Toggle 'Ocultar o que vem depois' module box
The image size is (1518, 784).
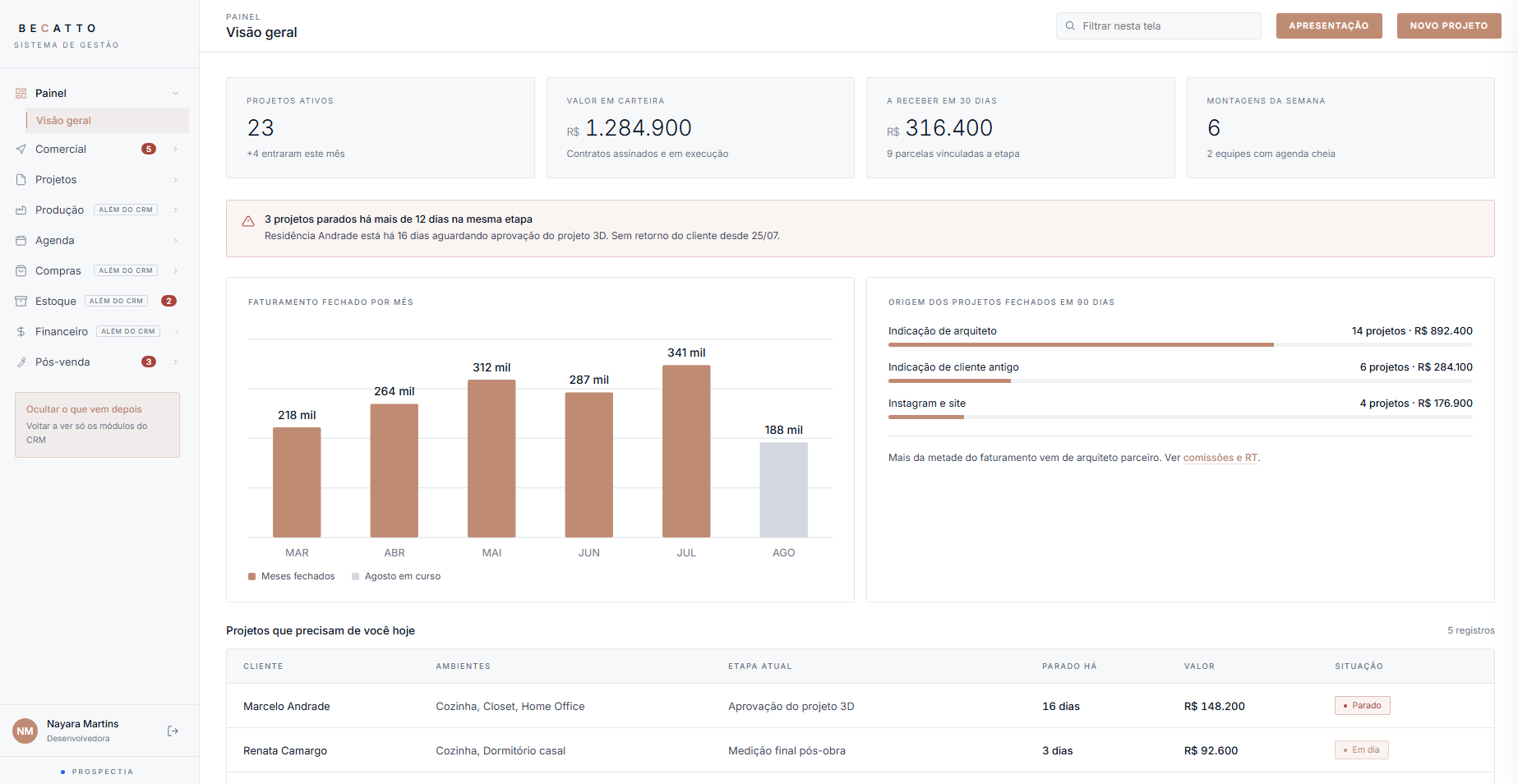[97, 425]
